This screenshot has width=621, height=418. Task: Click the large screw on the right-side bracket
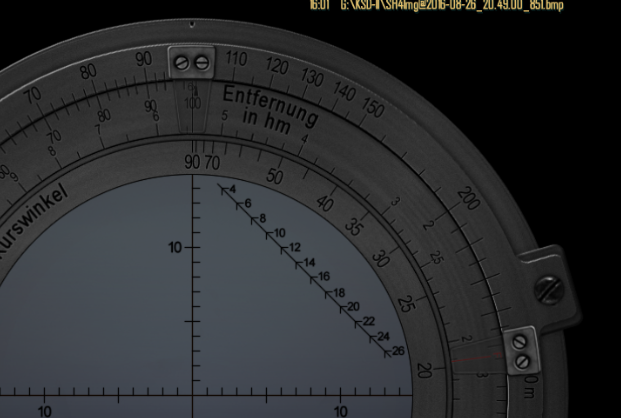(x=549, y=290)
